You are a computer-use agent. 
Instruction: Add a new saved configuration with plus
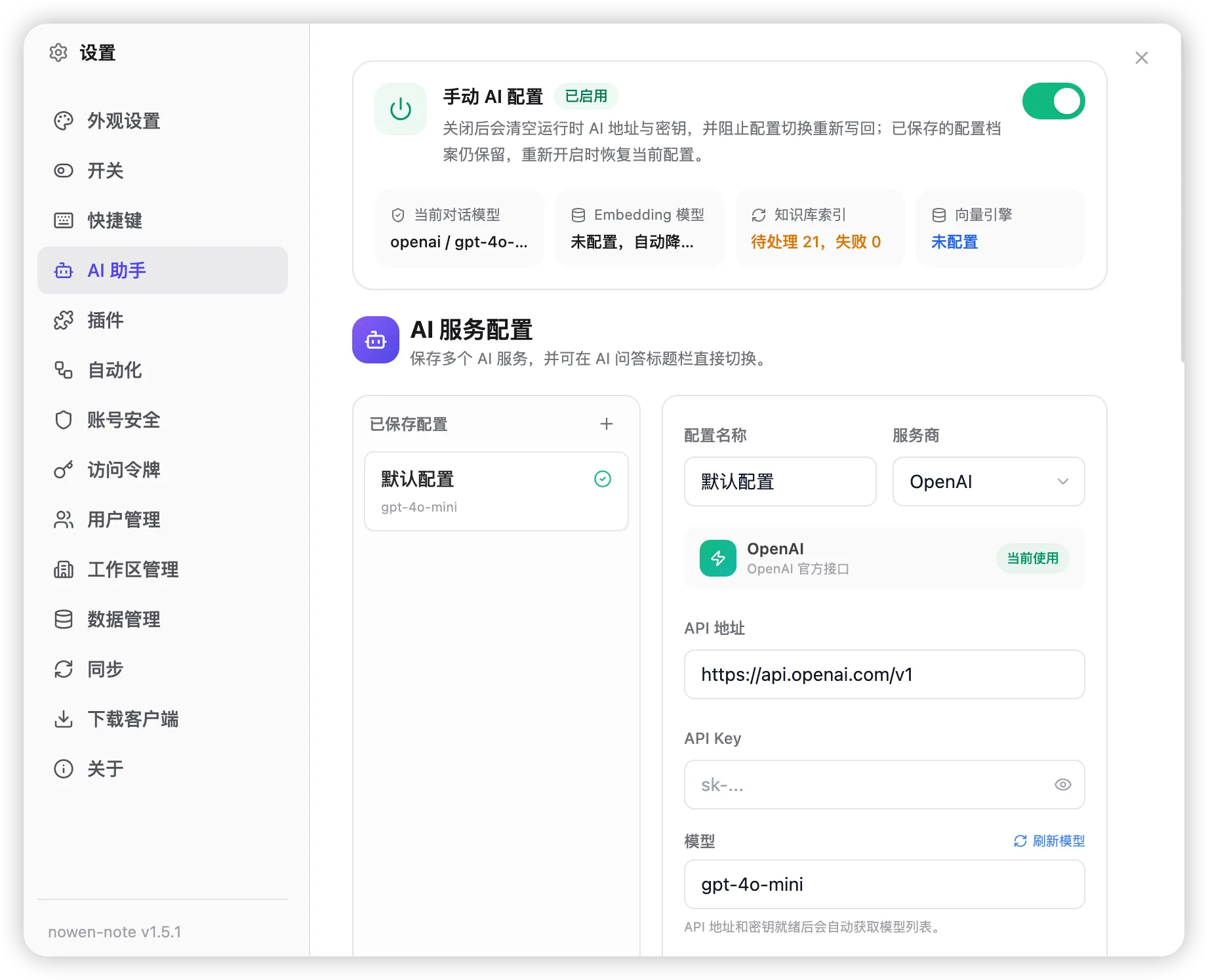pyautogui.click(x=607, y=424)
